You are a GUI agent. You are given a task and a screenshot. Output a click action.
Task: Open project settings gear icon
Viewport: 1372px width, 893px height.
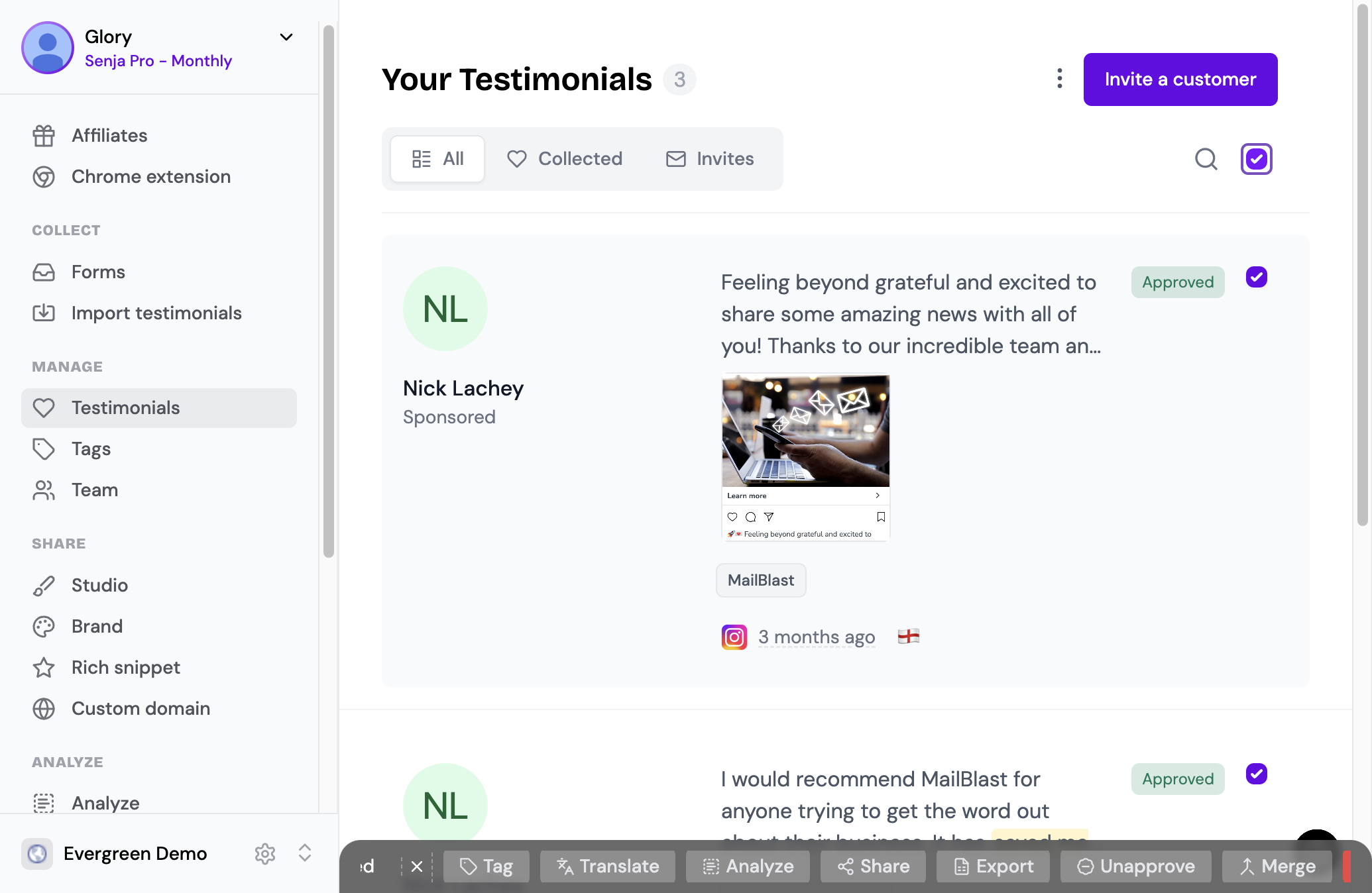(265, 854)
